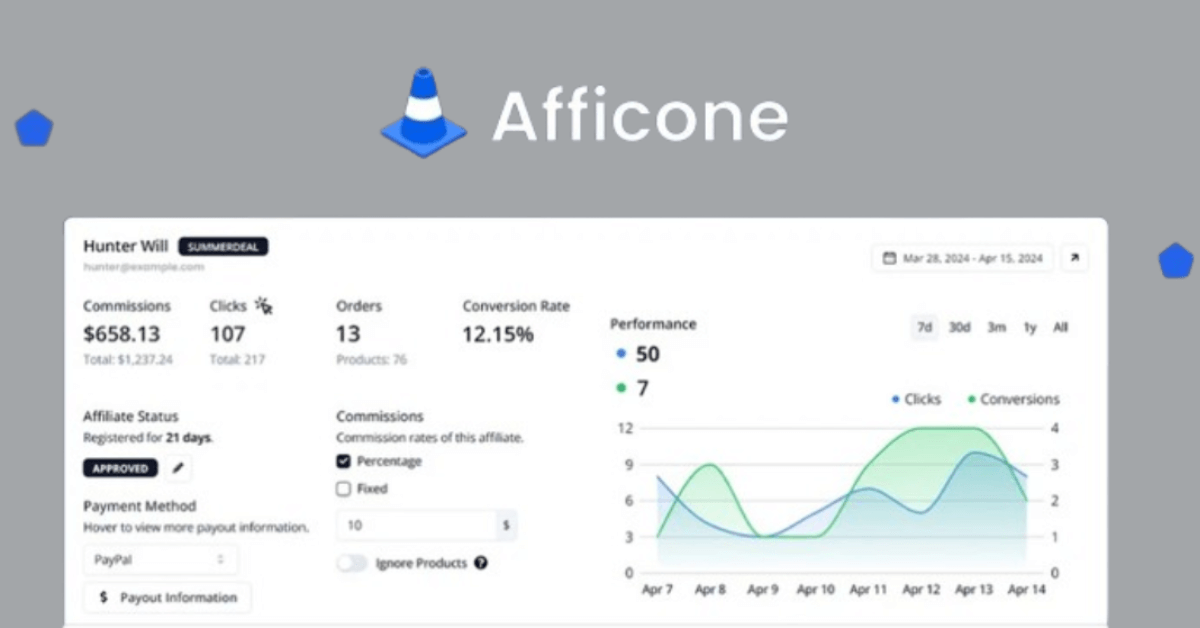Open the external link arrow icon
The width and height of the screenshot is (1200, 628).
coord(1075,258)
